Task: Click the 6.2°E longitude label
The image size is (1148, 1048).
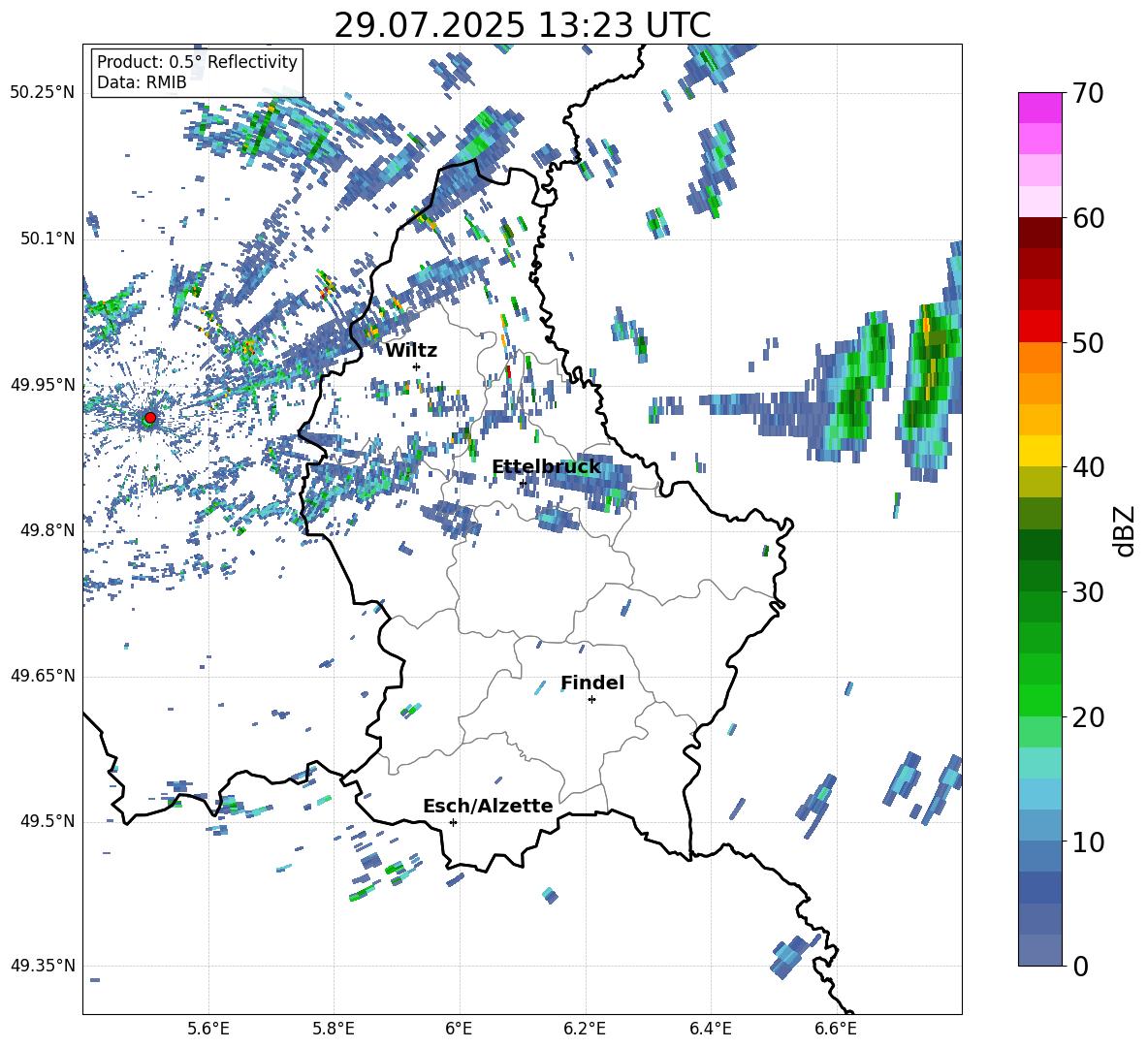Action: click(585, 1029)
